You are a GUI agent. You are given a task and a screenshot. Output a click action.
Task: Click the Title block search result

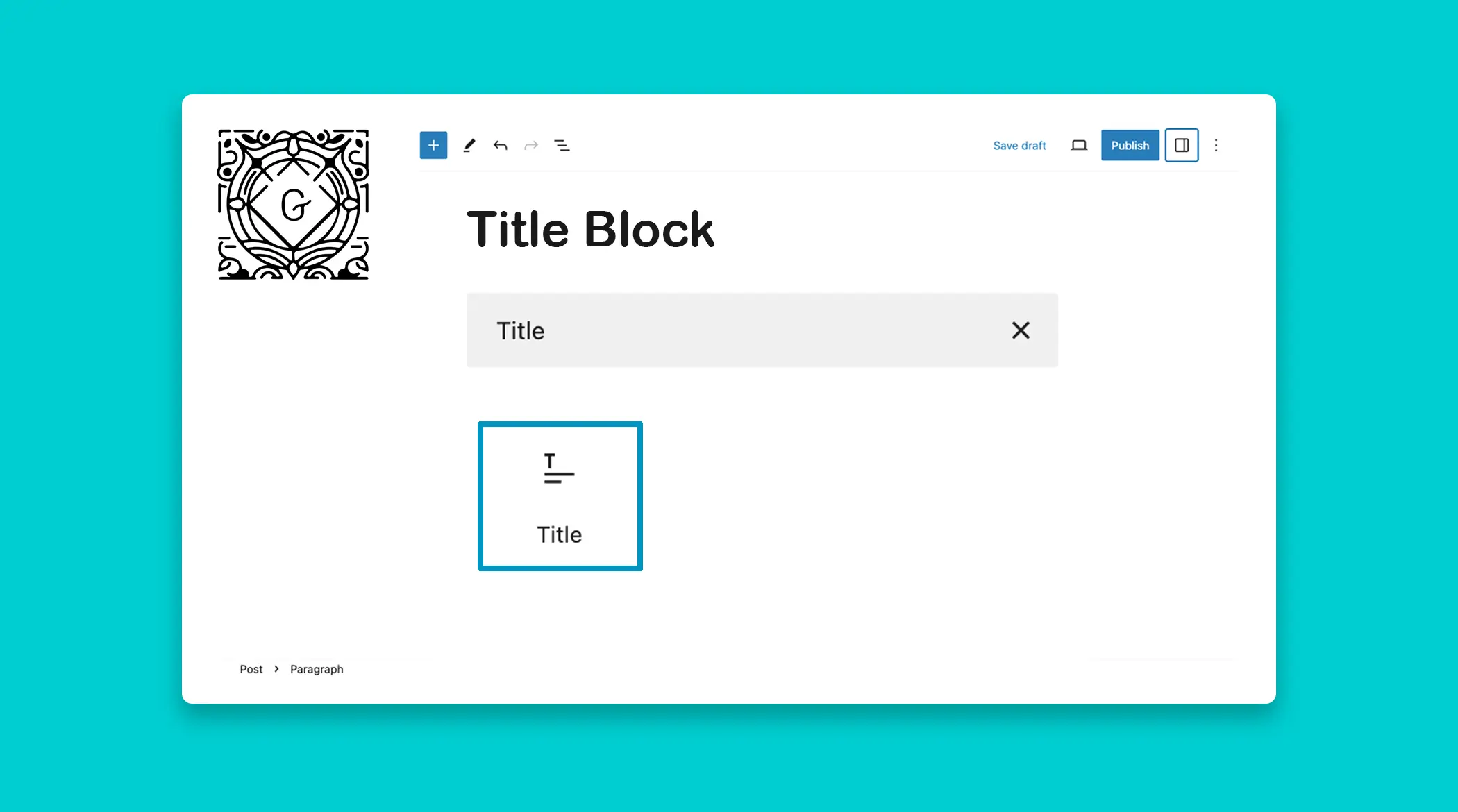pos(559,496)
